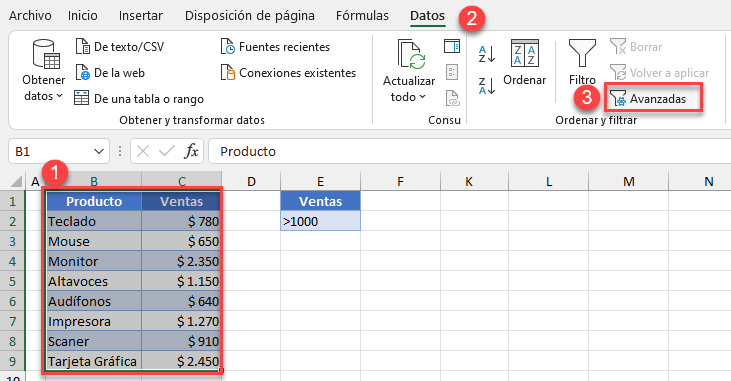The image size is (731, 381).
Task: Select row 2 header
Action: 13,222
